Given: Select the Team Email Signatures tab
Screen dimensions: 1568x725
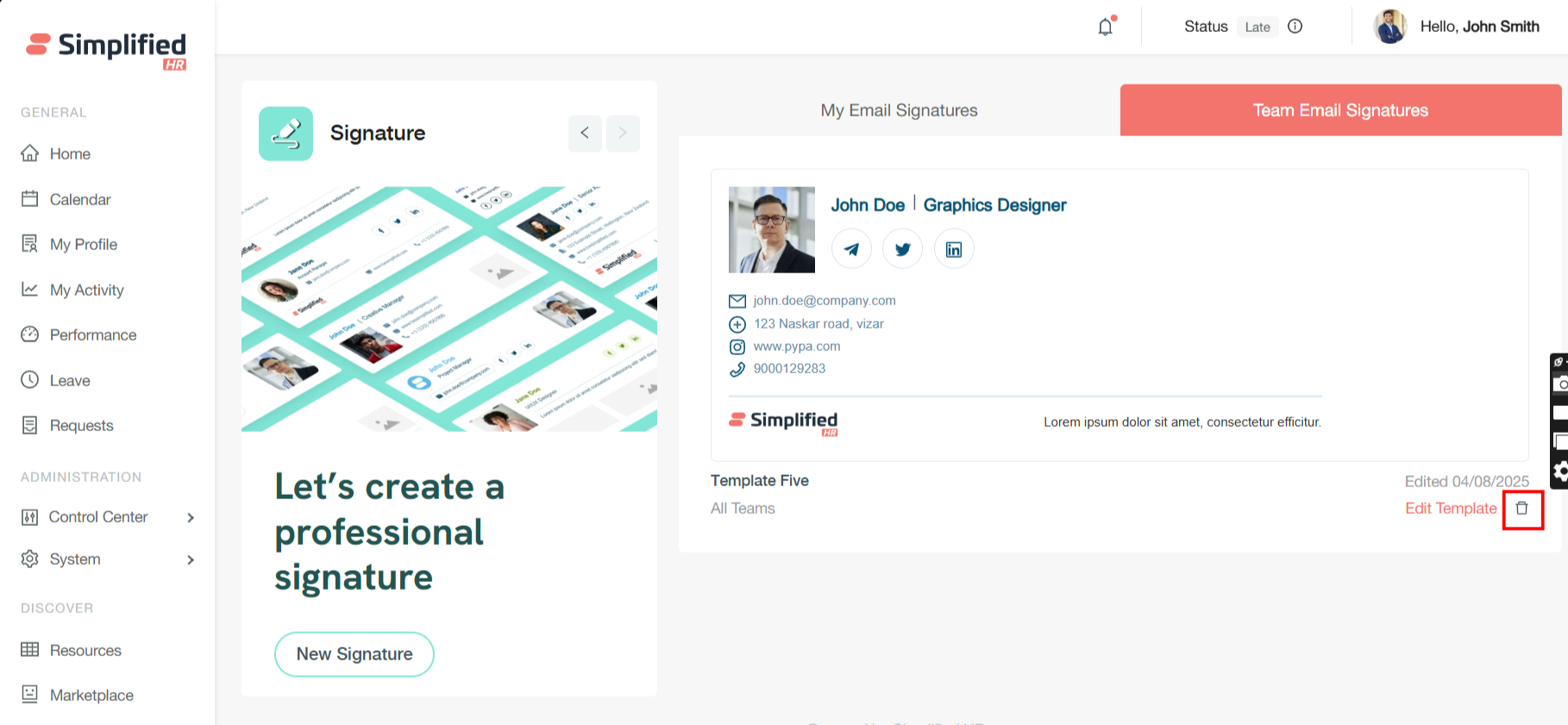Looking at the screenshot, I should 1339,110.
